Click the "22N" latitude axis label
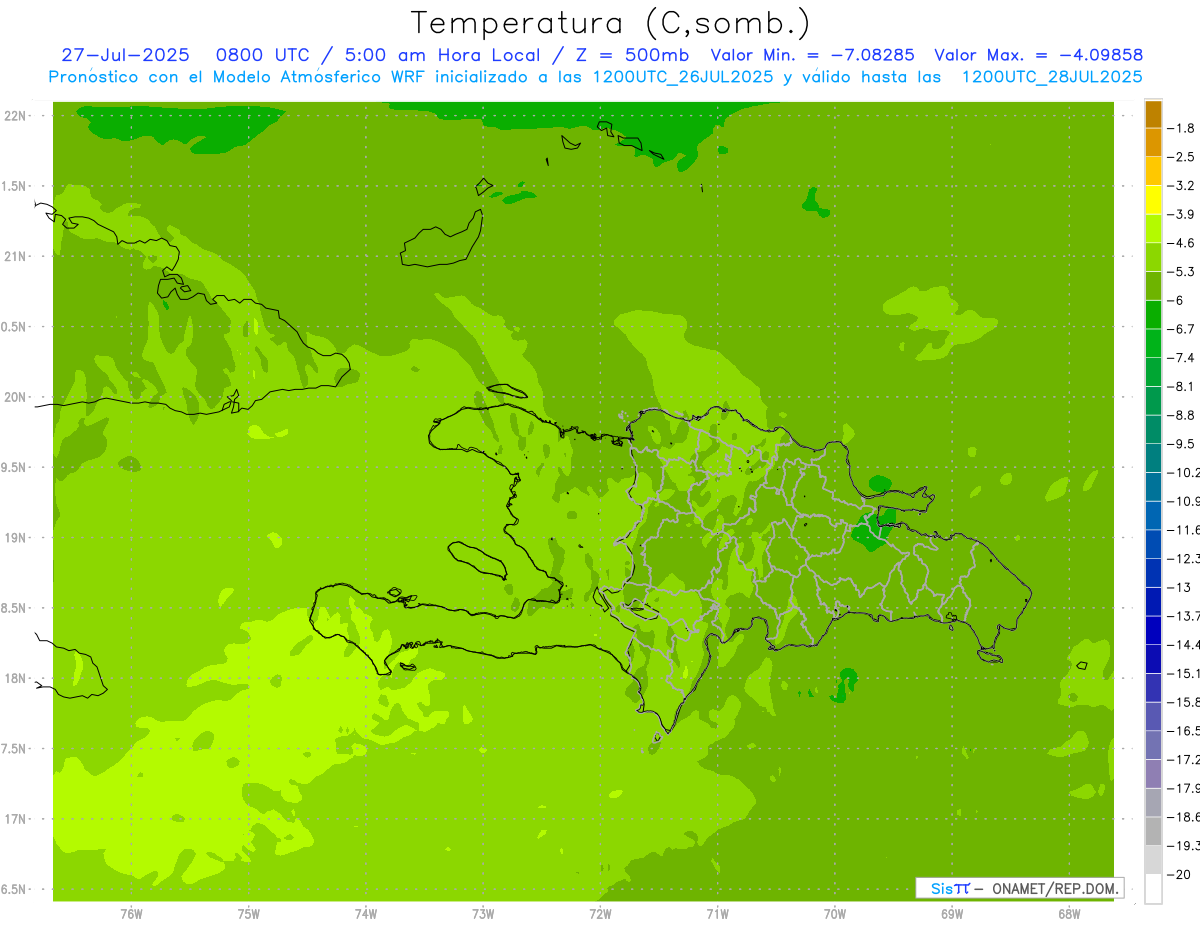The width and height of the screenshot is (1200, 927). [15, 115]
